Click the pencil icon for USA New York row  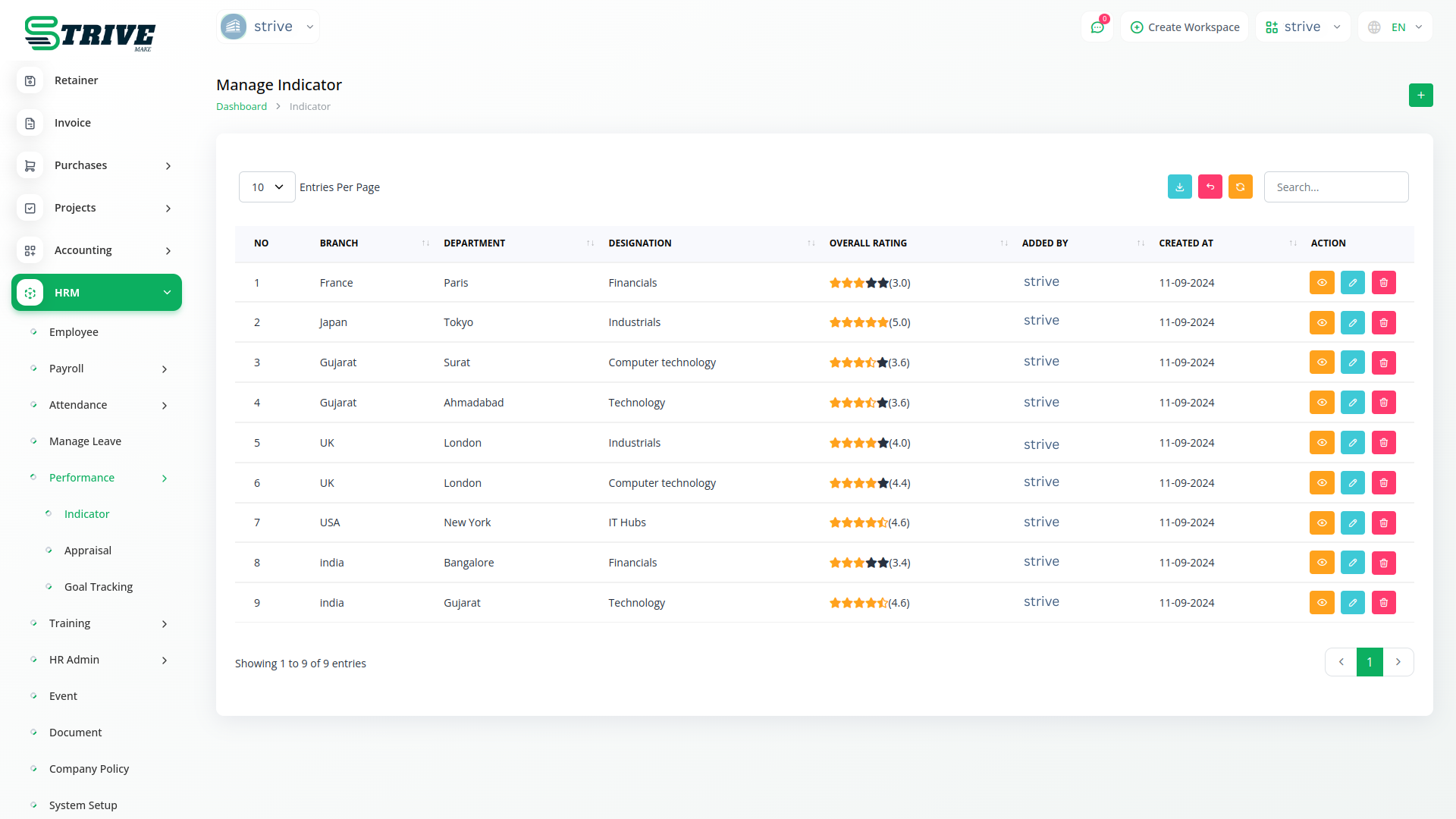(x=1352, y=522)
